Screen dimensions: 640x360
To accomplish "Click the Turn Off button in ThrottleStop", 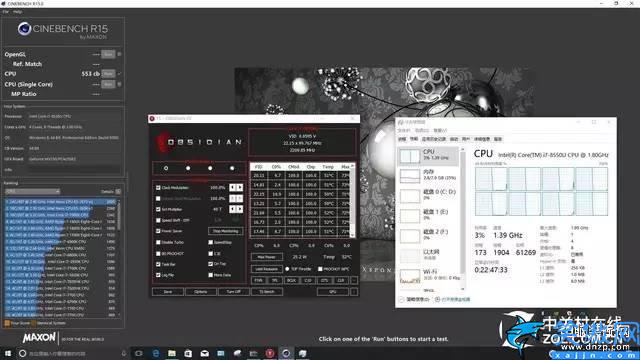I will point(233,292).
